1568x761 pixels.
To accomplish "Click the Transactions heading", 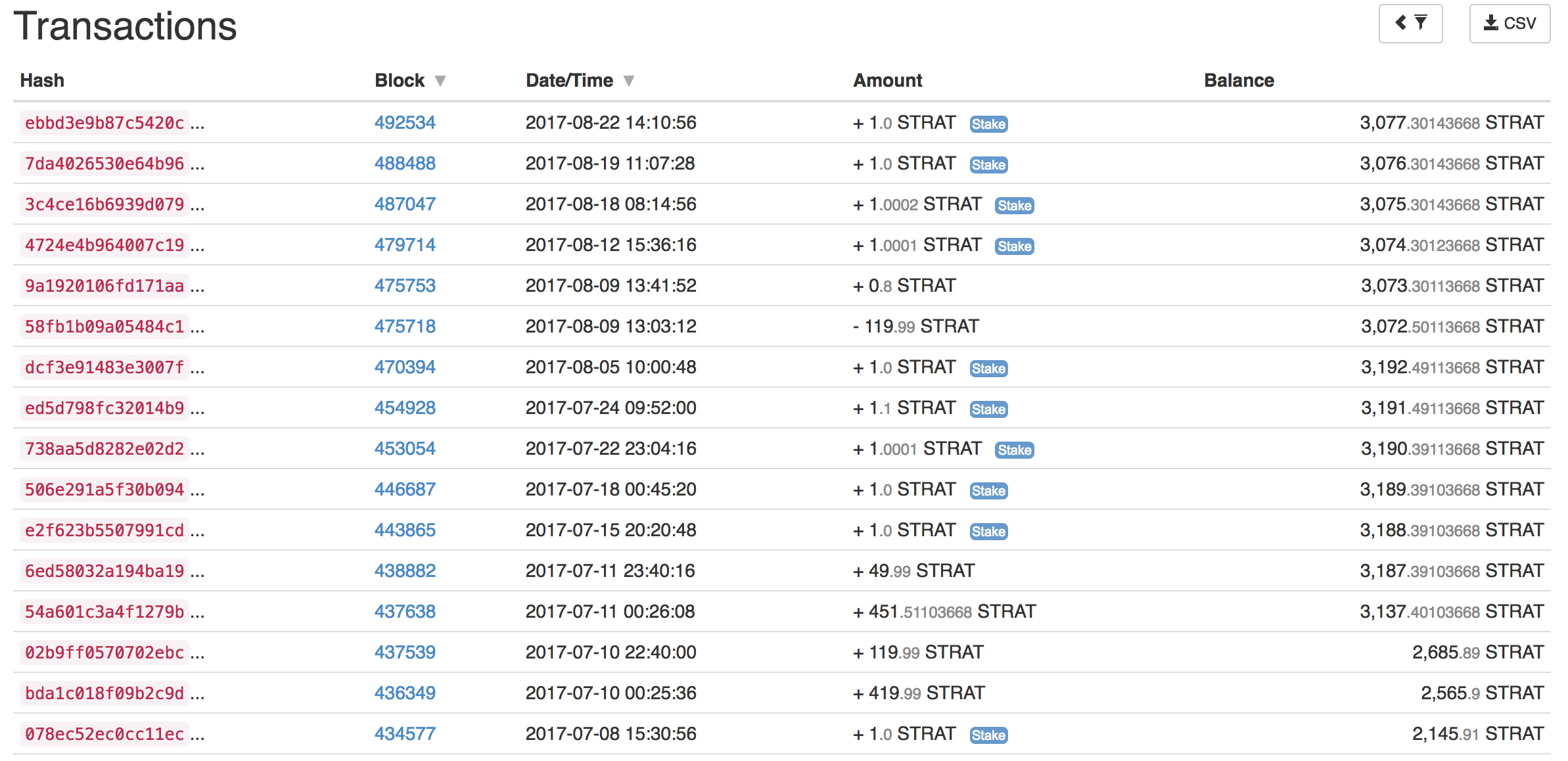I will click(125, 26).
